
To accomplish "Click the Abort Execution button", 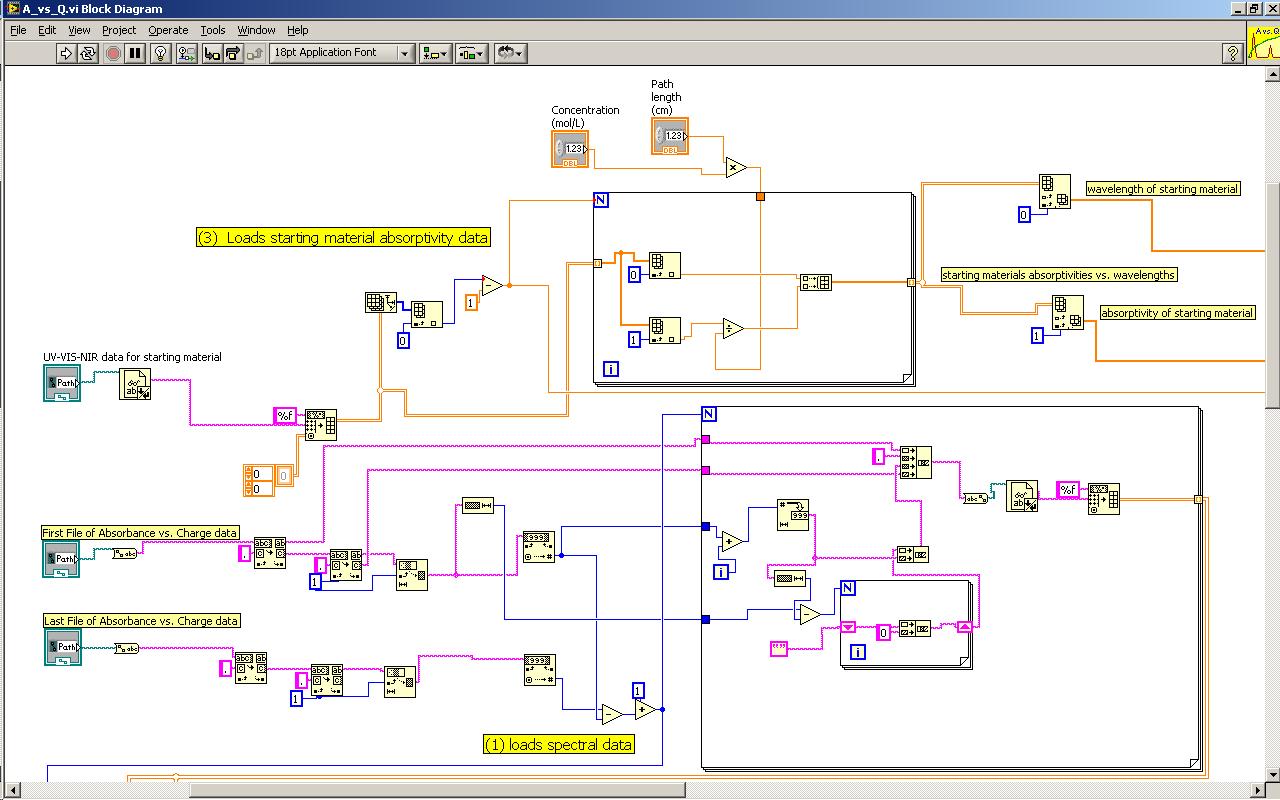I will pyautogui.click(x=113, y=53).
